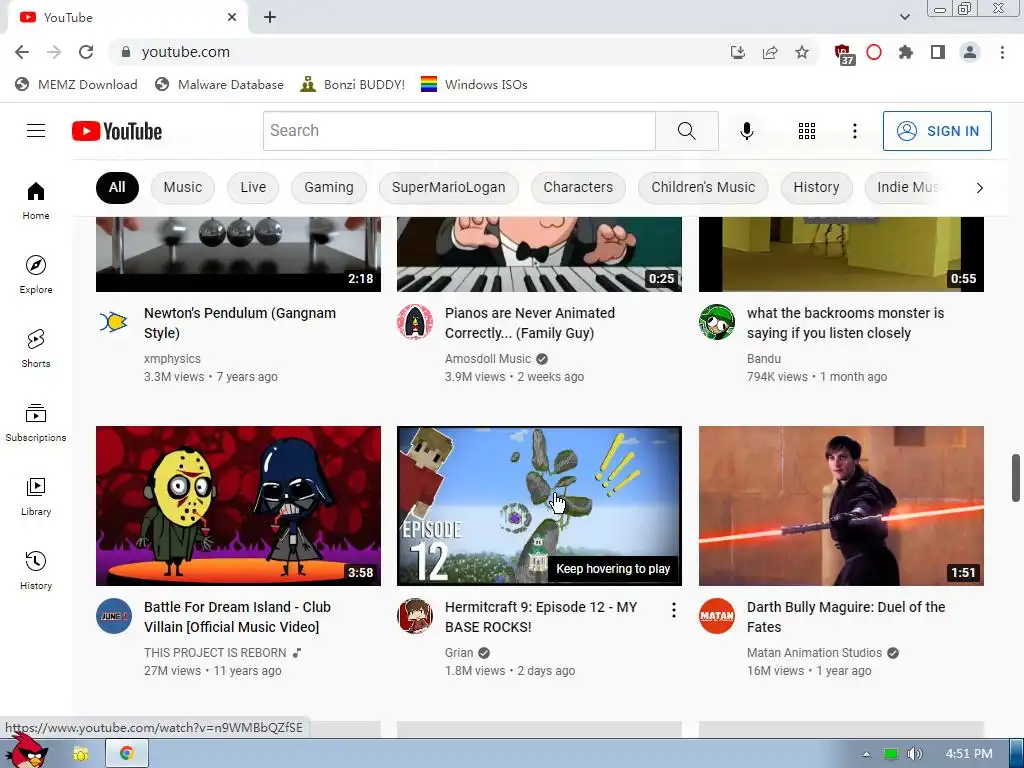Open the Family Guy piano thumbnail
Image resolution: width=1024 pixels, height=768 pixels.
tap(539, 254)
